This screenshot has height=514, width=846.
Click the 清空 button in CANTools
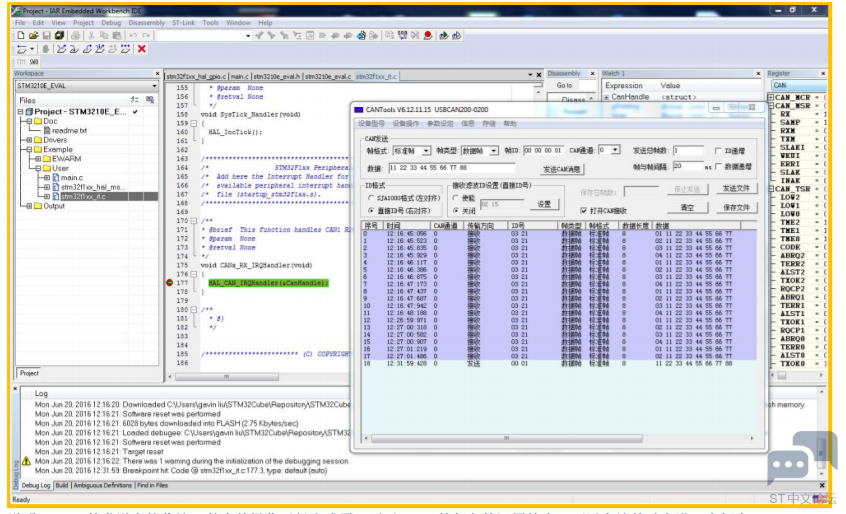687,208
